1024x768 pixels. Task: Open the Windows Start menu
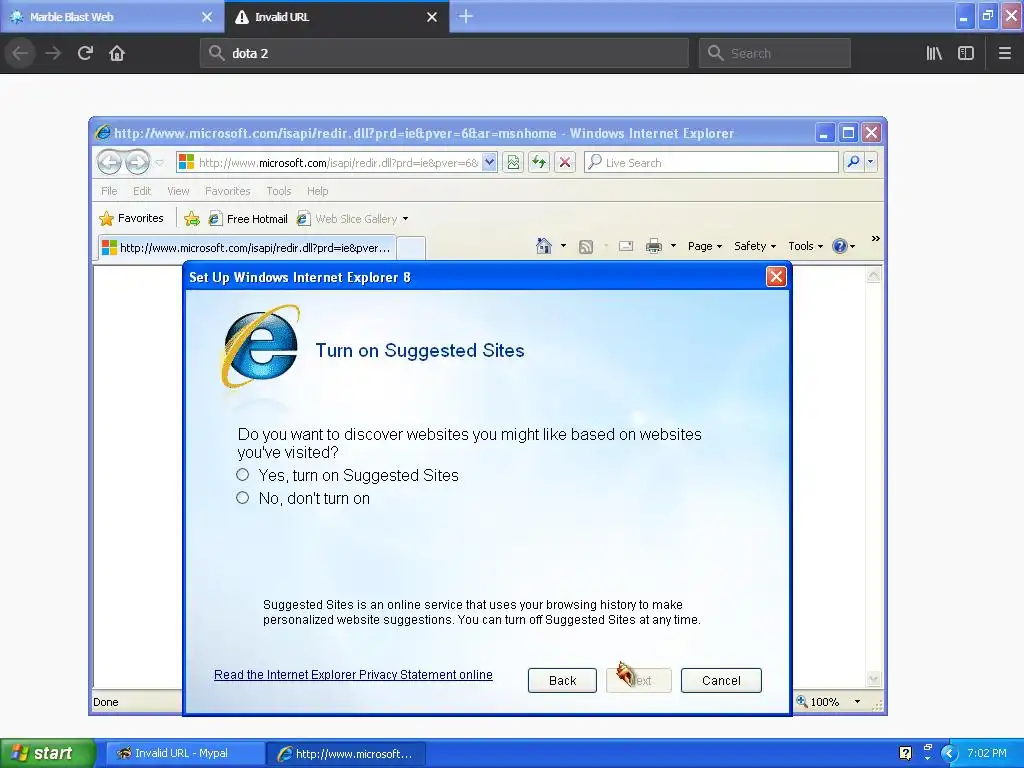click(48, 753)
